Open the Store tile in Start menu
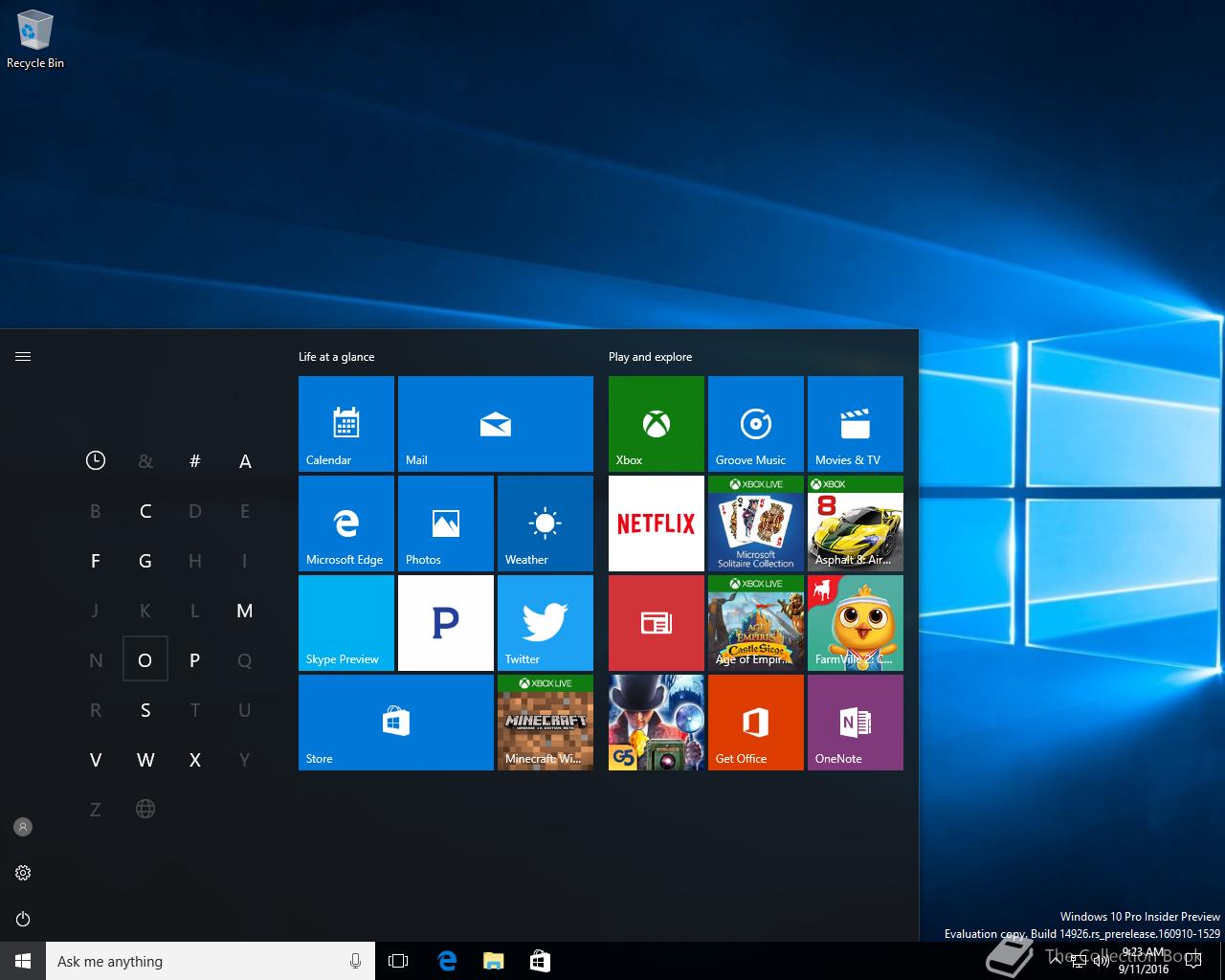Screen dimensions: 1225x980 pos(396,723)
